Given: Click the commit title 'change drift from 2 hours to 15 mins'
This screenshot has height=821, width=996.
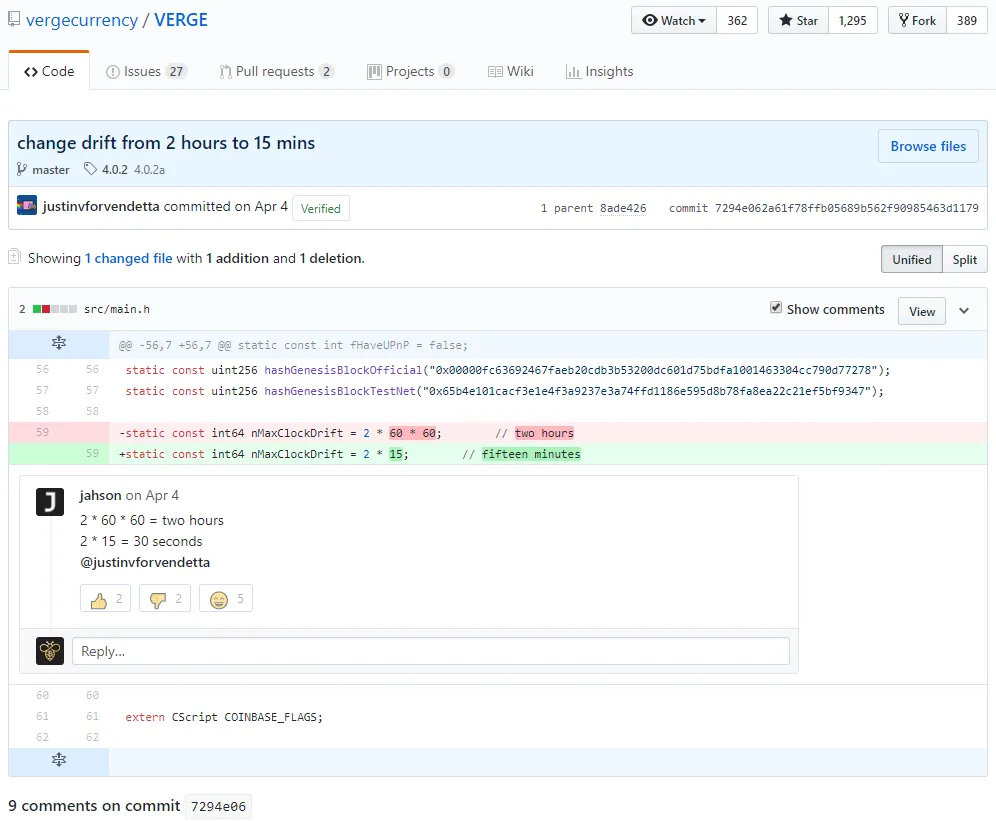Looking at the screenshot, I should pos(166,143).
